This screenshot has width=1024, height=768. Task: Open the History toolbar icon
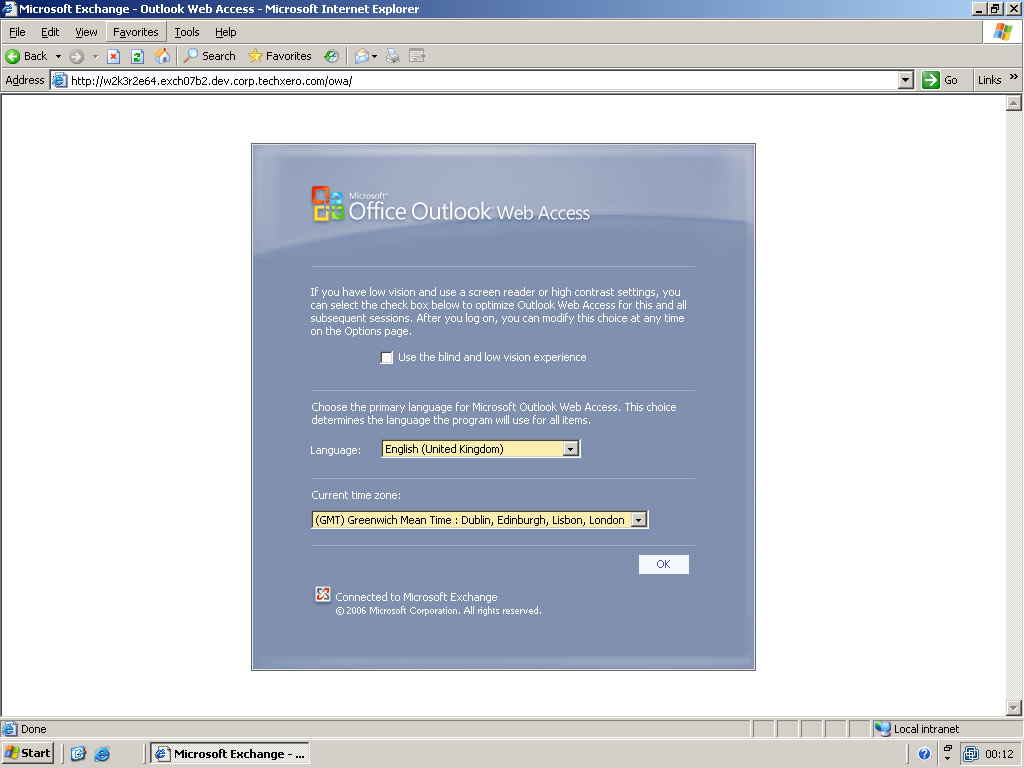pos(331,56)
